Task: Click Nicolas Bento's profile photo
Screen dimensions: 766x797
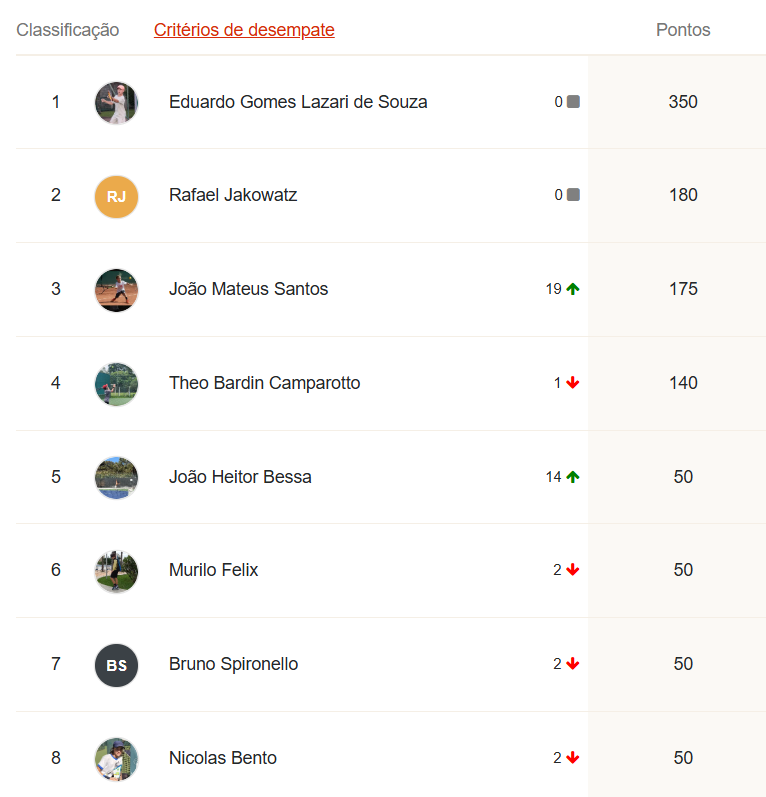Action: pos(116,759)
